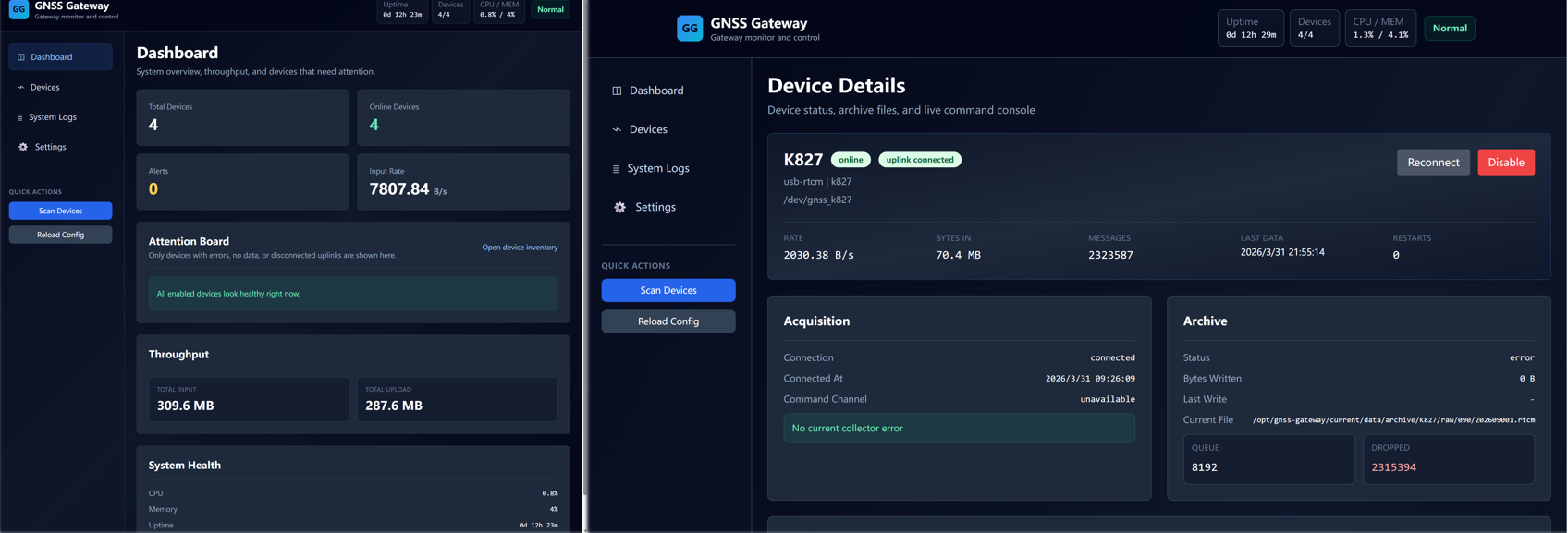The height and width of the screenshot is (533, 1568).
Task: Click Settings gear icon in left window sidebar
Action: [23, 147]
